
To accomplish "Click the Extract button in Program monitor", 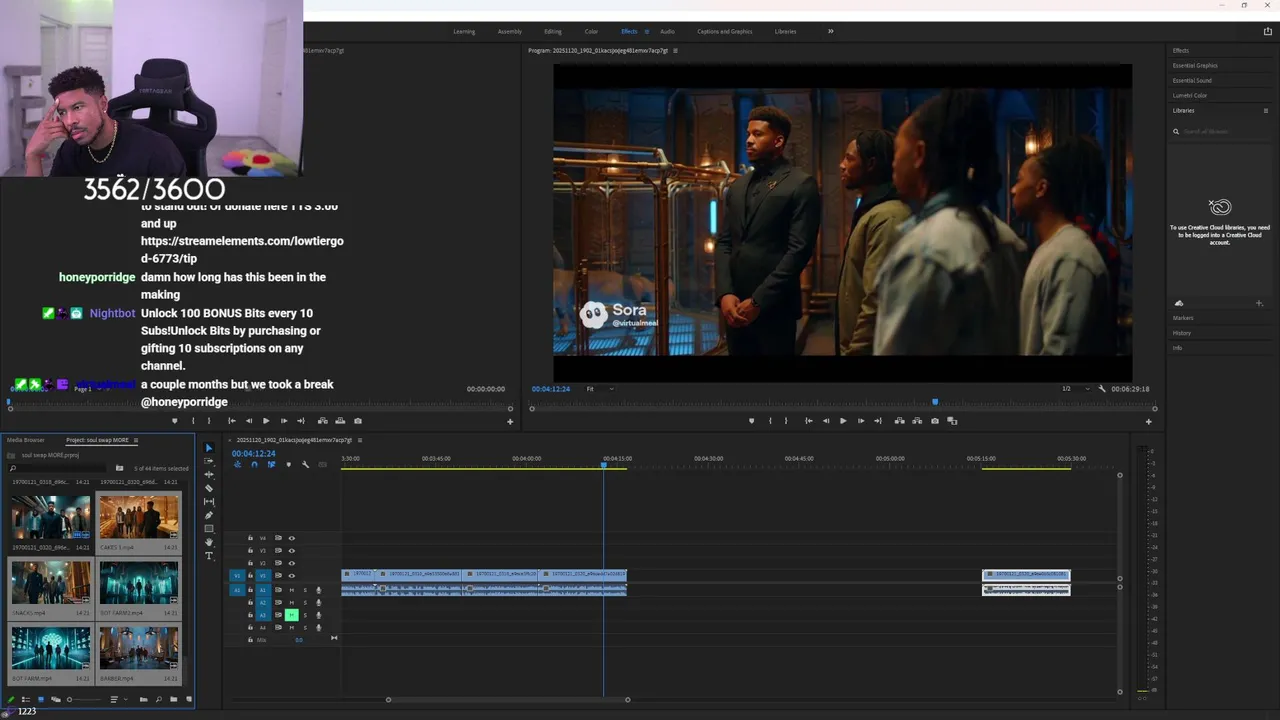I will pyautogui.click(x=917, y=421).
